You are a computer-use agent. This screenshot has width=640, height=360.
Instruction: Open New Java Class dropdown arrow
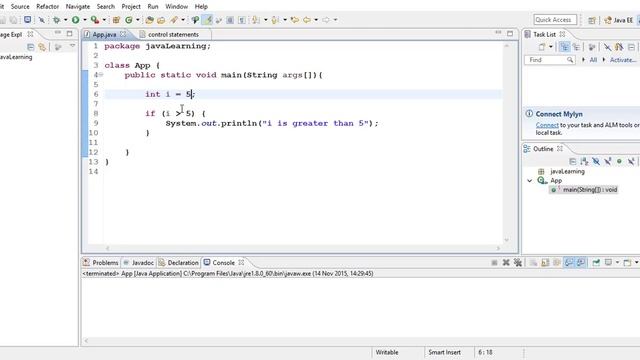(138, 20)
